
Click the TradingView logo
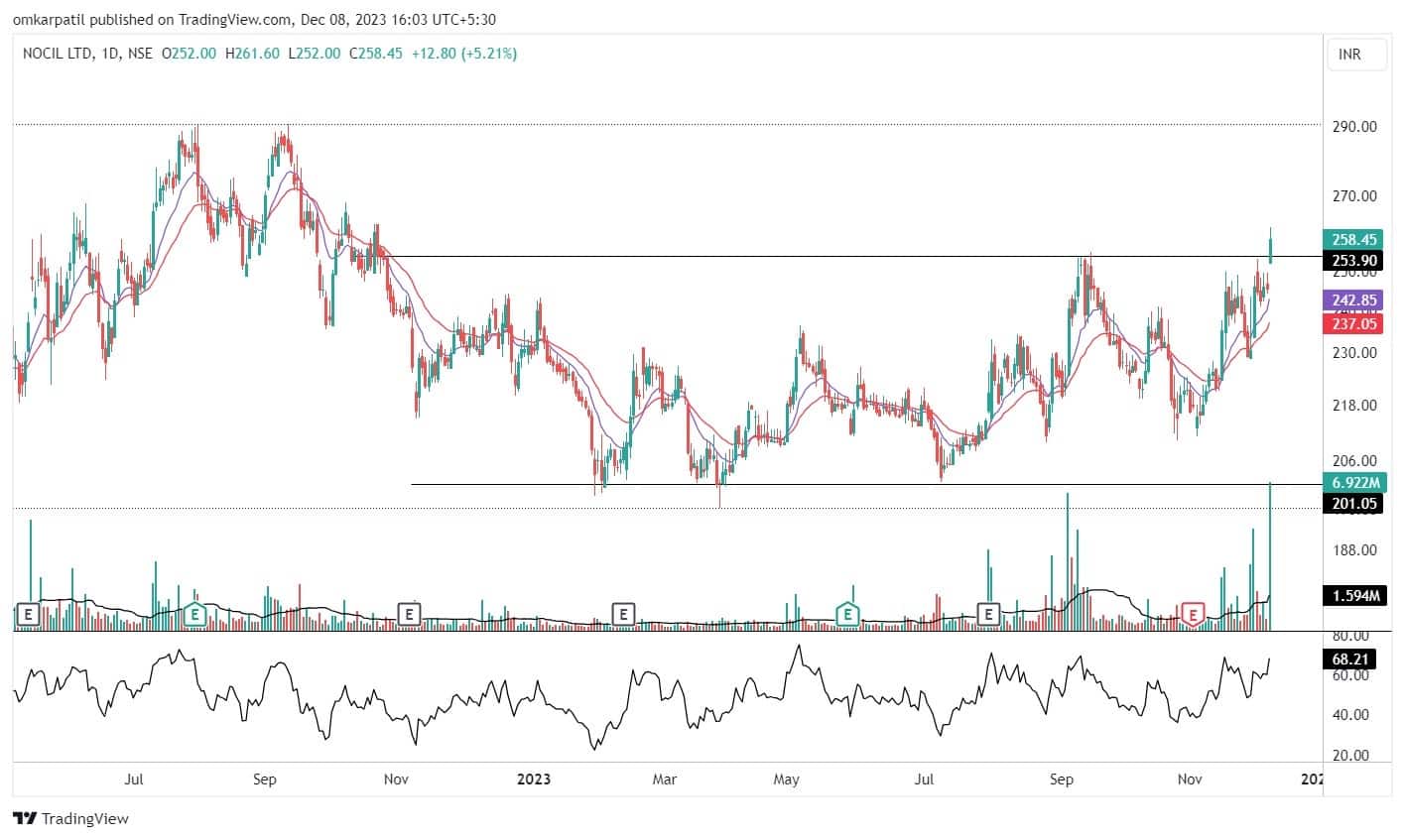tap(70, 819)
